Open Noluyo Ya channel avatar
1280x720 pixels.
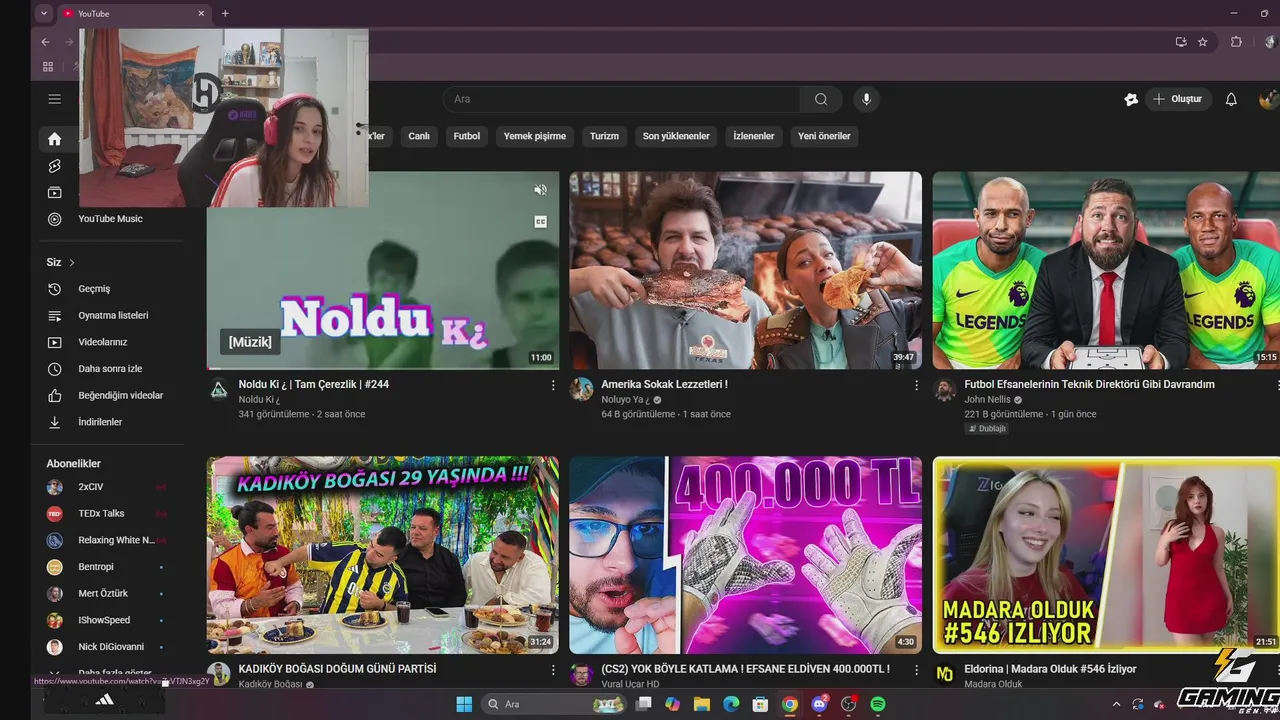pos(582,390)
